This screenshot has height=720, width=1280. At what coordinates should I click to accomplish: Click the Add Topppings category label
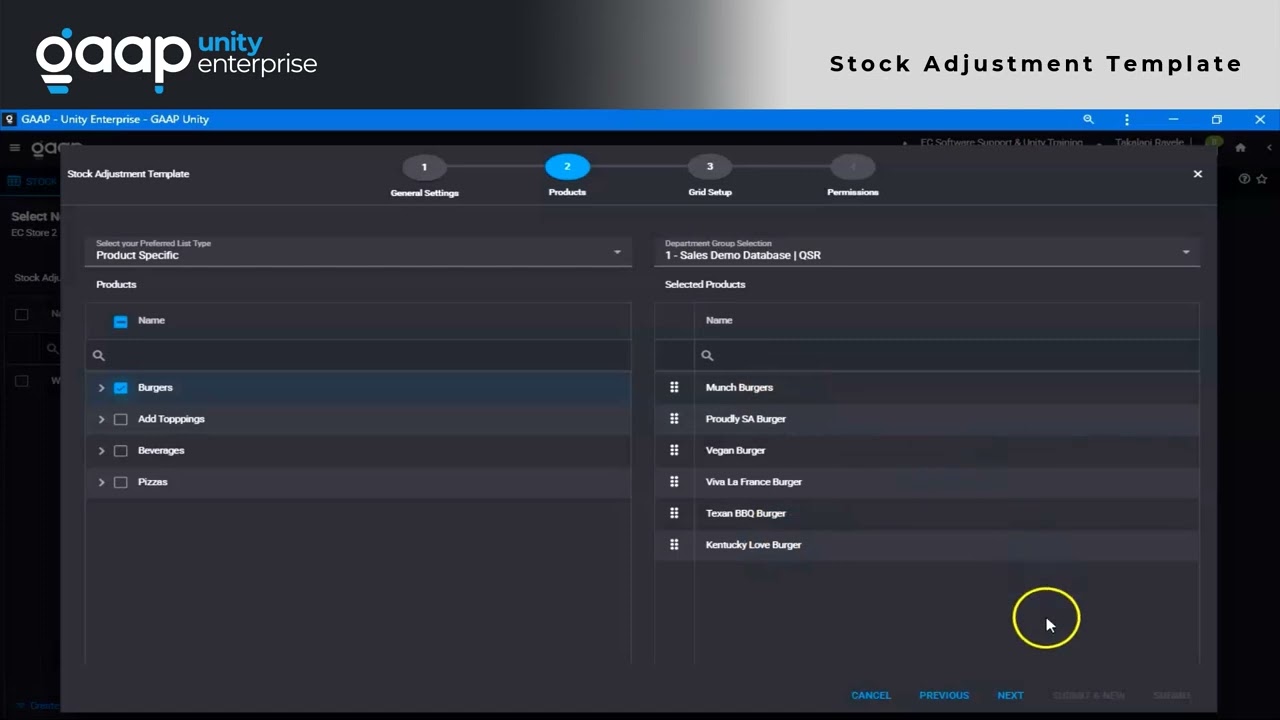click(x=171, y=419)
